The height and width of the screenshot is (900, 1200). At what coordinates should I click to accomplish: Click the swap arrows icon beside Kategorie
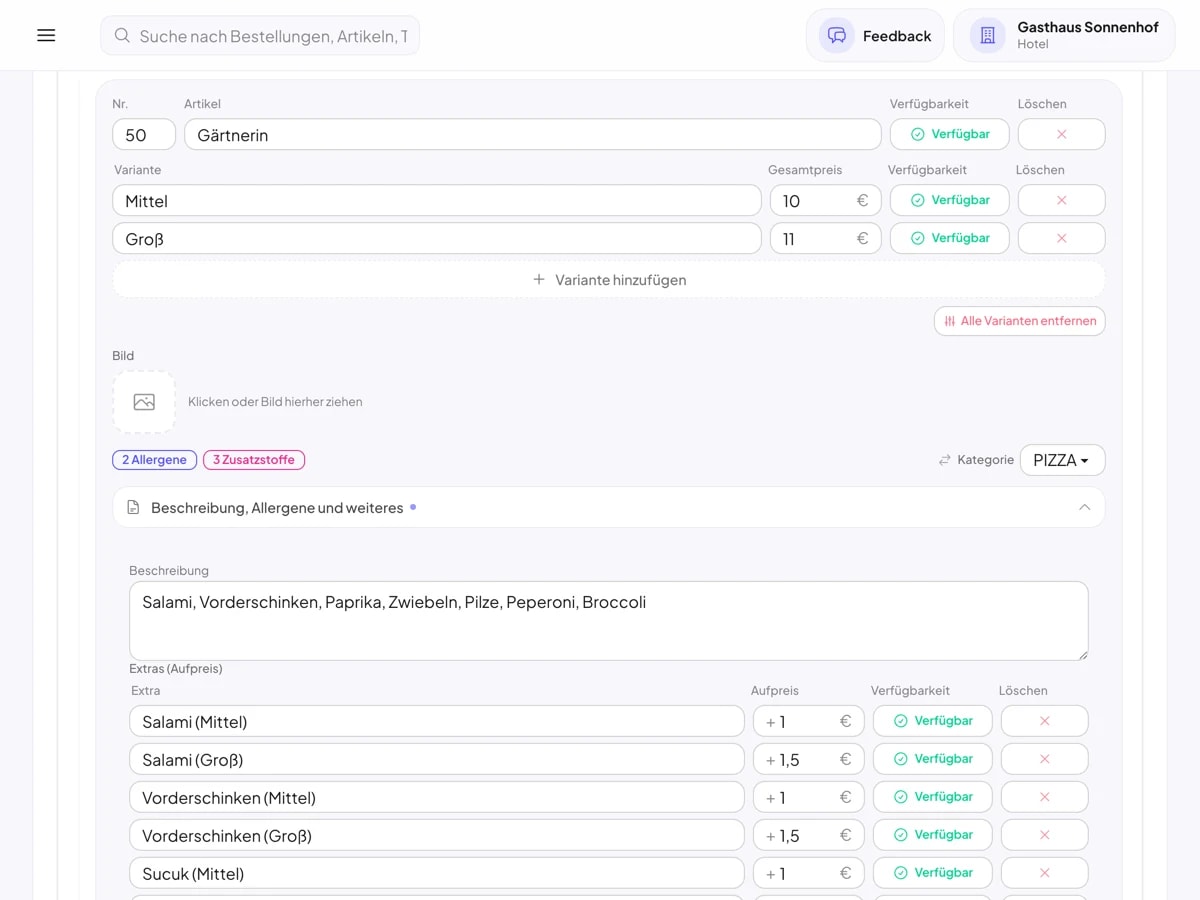[944, 460]
